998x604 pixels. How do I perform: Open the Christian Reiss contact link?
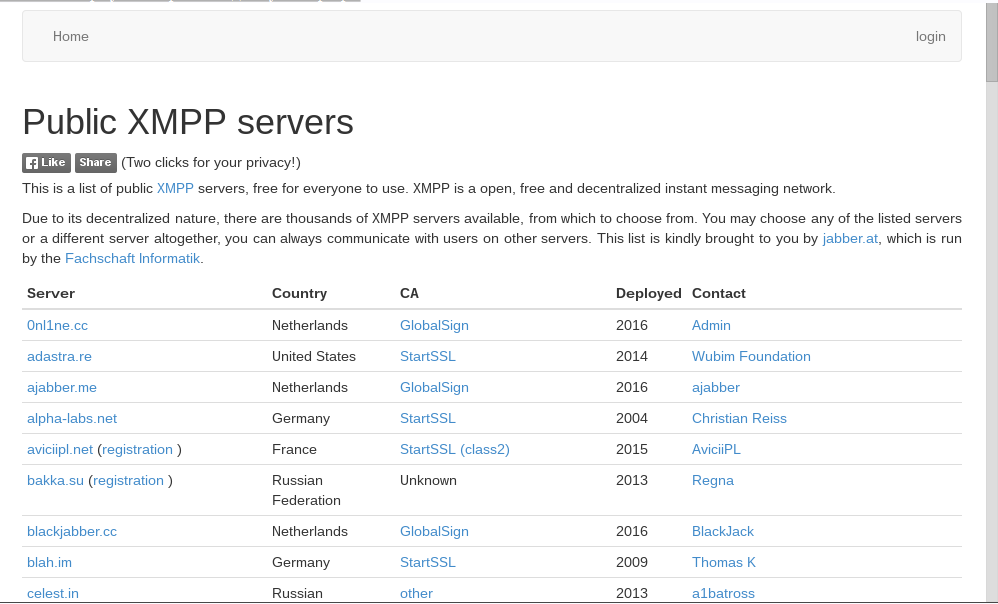coord(739,419)
